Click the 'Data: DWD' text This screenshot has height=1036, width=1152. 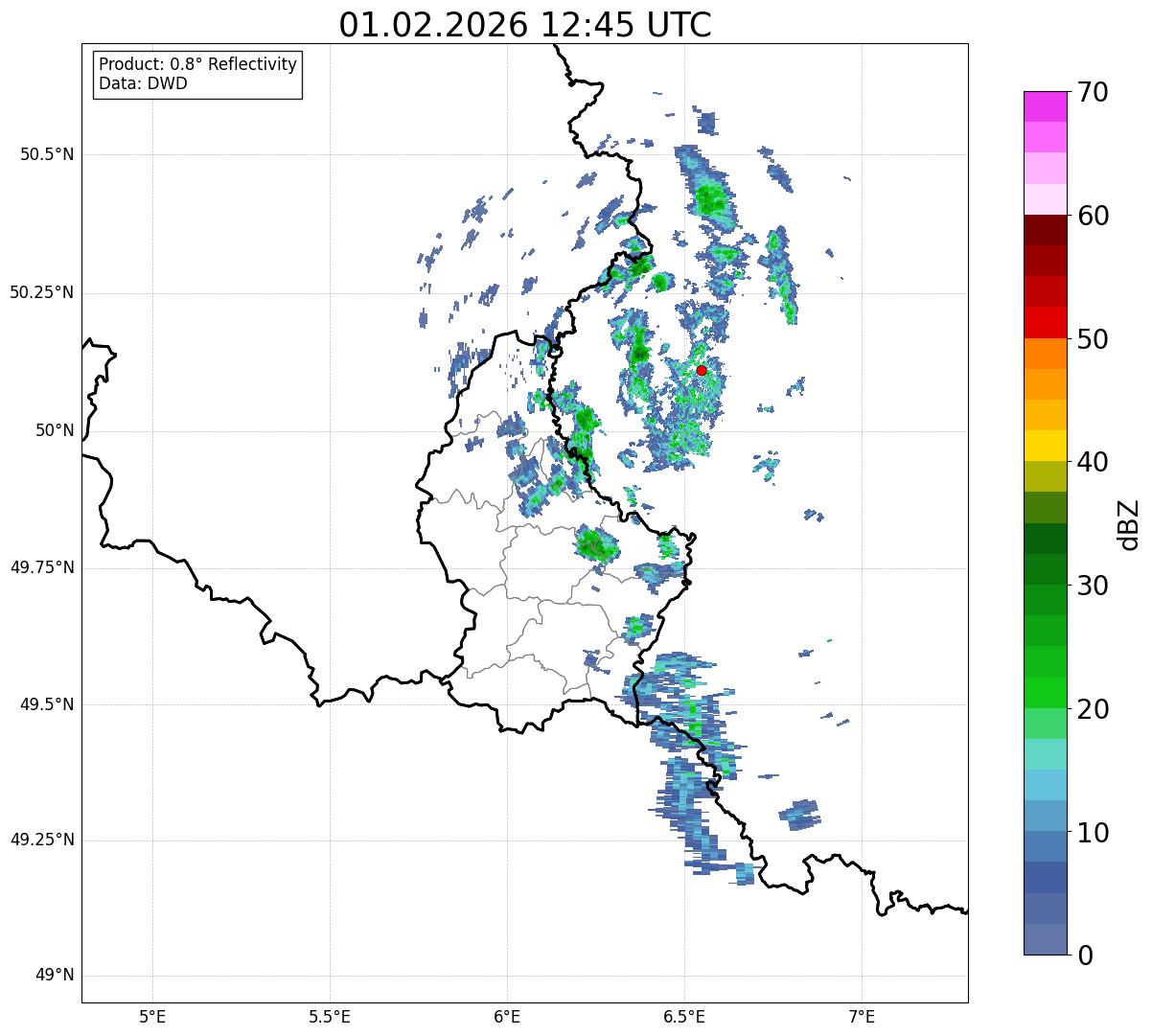click(x=143, y=83)
